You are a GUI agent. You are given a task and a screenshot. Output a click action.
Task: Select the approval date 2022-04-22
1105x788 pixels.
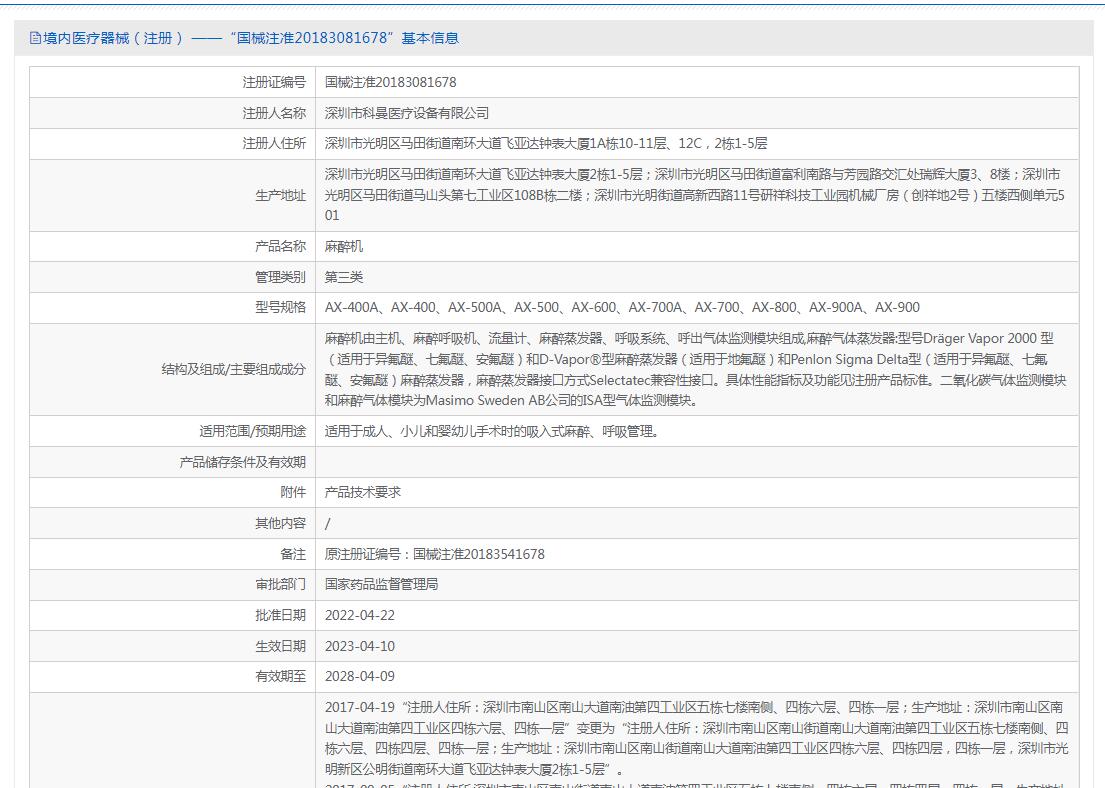click(x=359, y=615)
